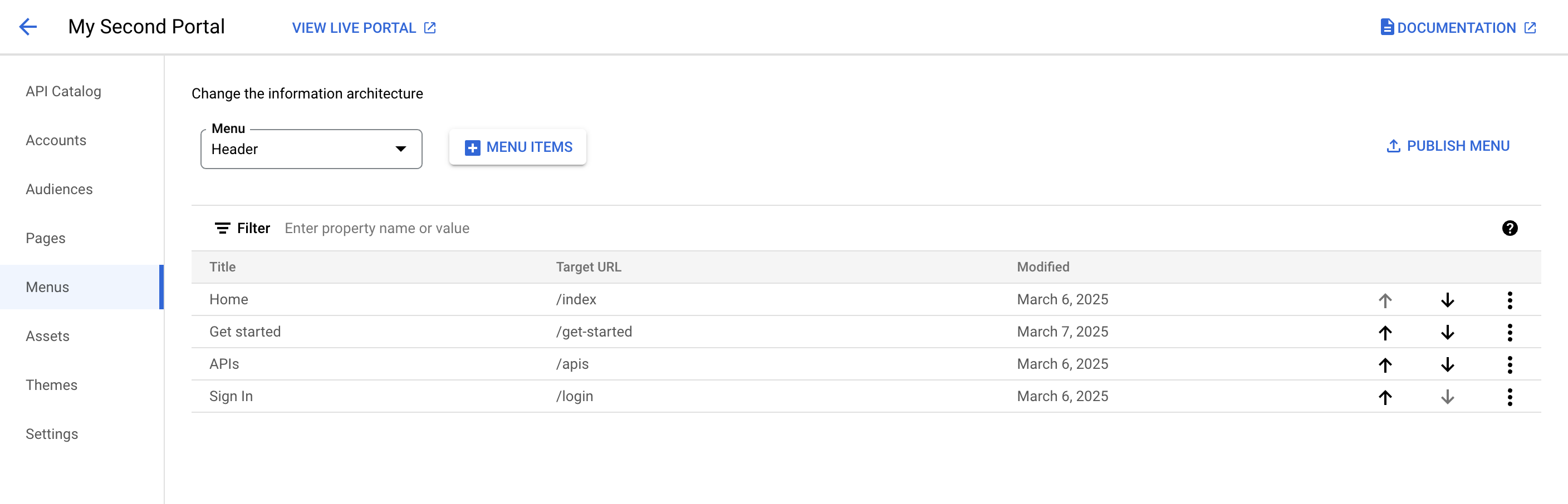The height and width of the screenshot is (504, 1568).
Task: Click the back arrow icon
Action: tap(28, 27)
